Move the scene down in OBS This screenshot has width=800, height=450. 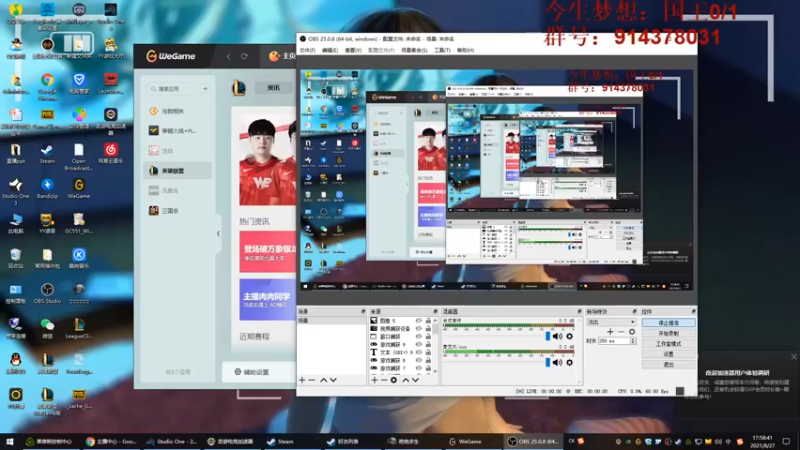[333, 380]
